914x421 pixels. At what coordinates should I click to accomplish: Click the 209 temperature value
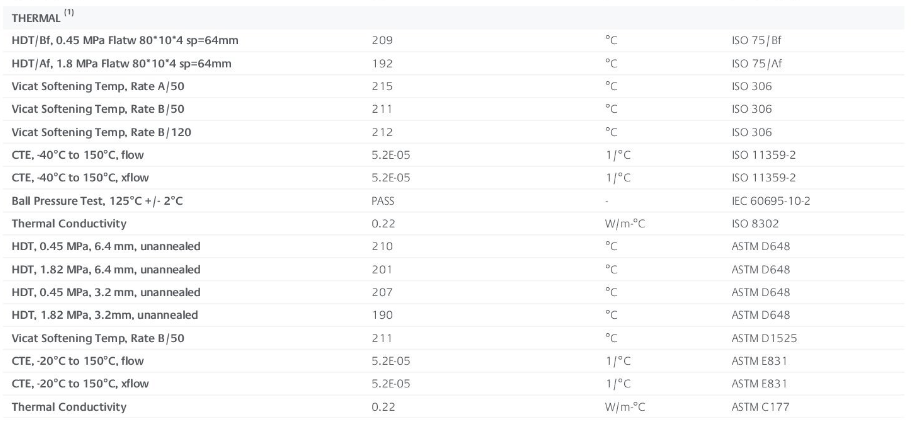pos(382,40)
